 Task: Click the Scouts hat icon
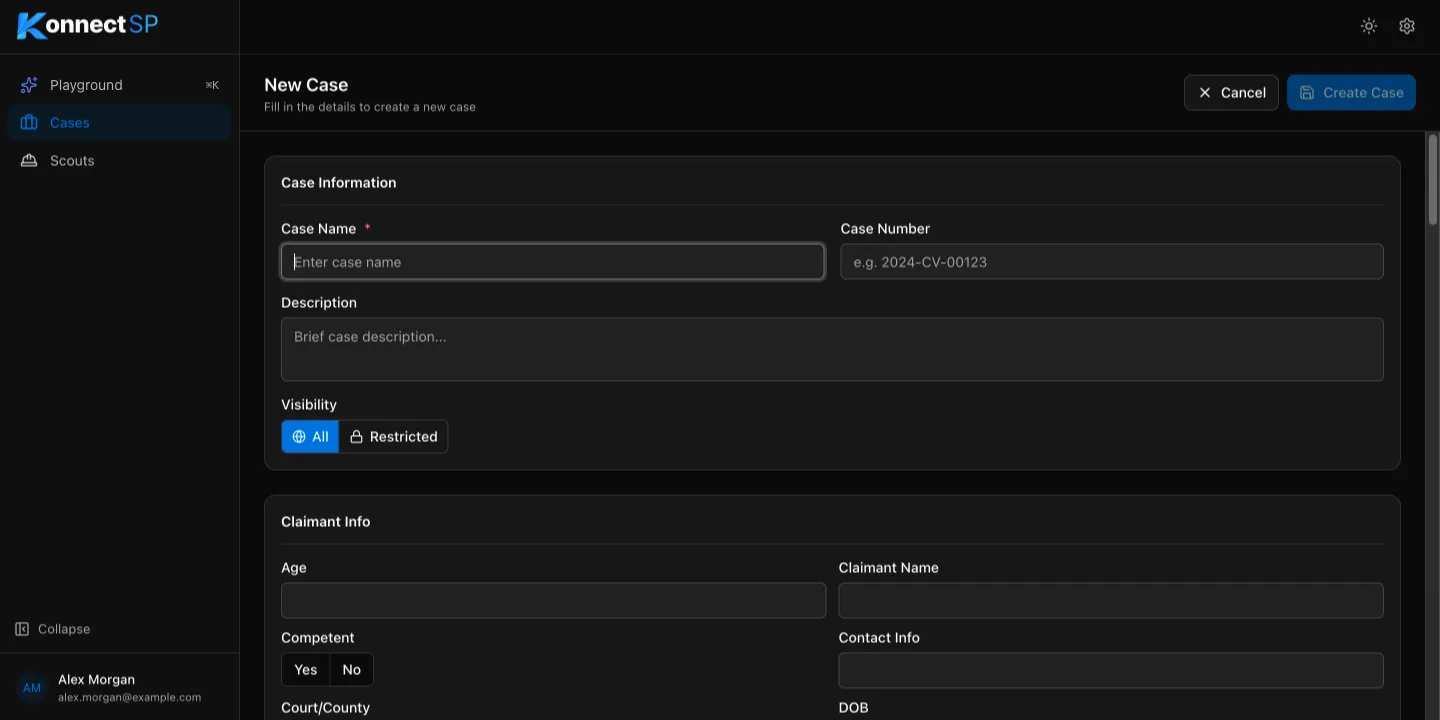[29, 161]
